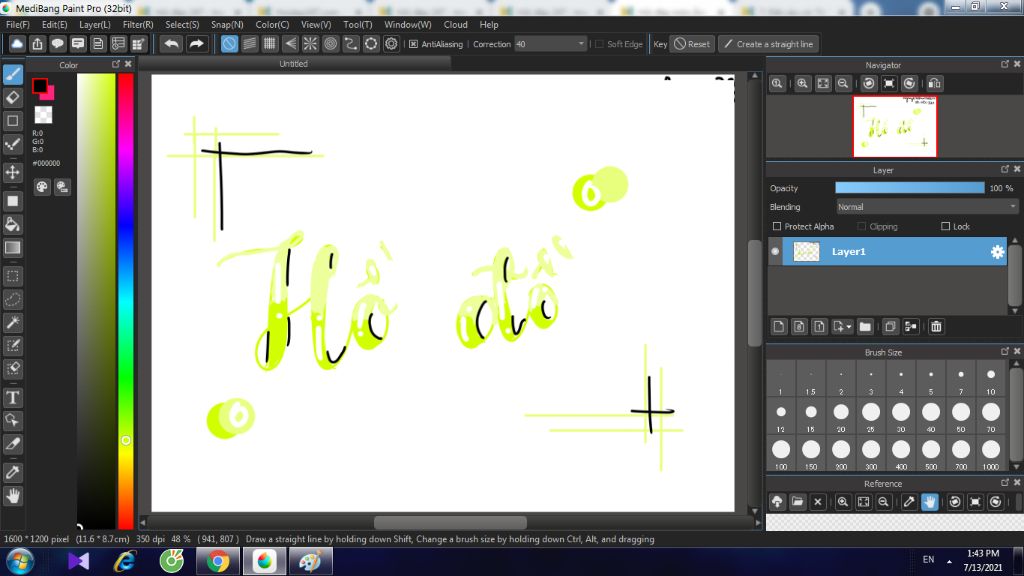Zoom out using Navigator panel

843,84
